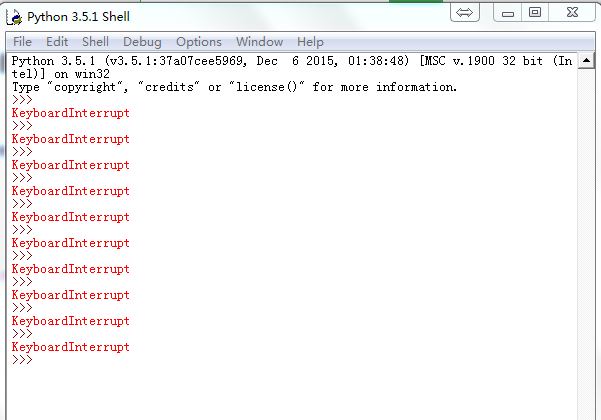
Task: Click the last red KeyboardInterrupt message
Action: click(x=70, y=347)
